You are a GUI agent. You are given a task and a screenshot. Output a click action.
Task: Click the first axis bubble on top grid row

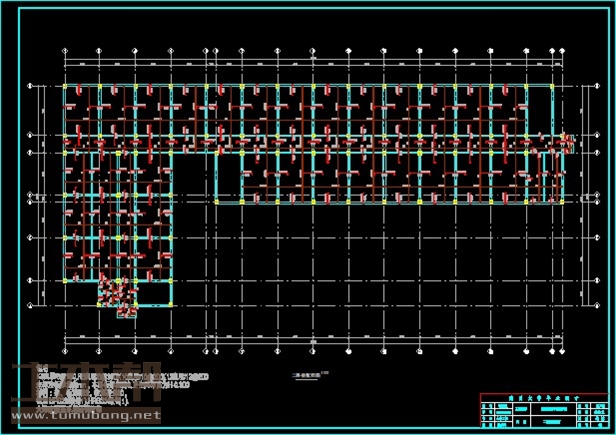tap(66, 49)
